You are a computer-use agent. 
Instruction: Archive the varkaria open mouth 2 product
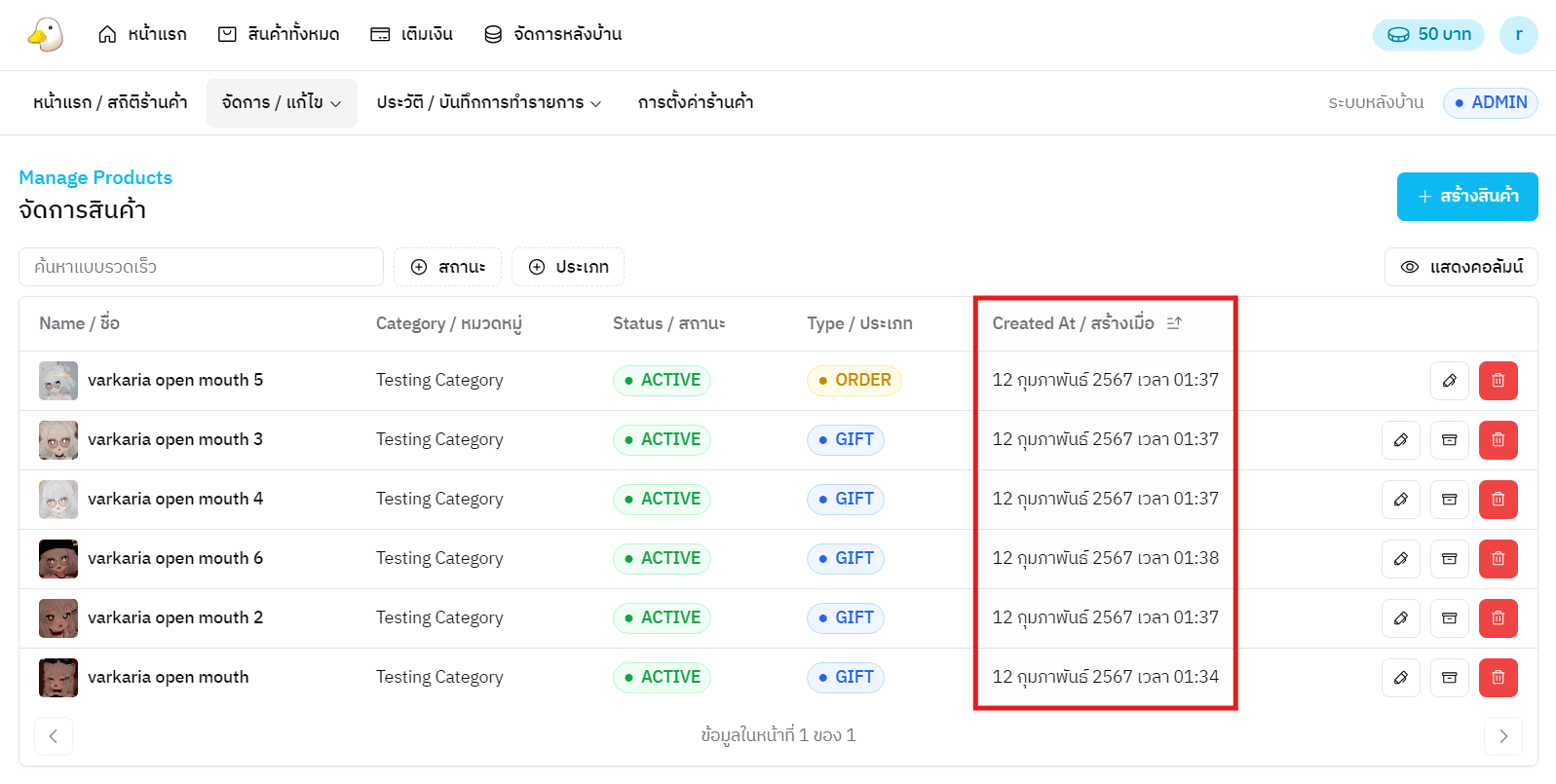point(1449,618)
